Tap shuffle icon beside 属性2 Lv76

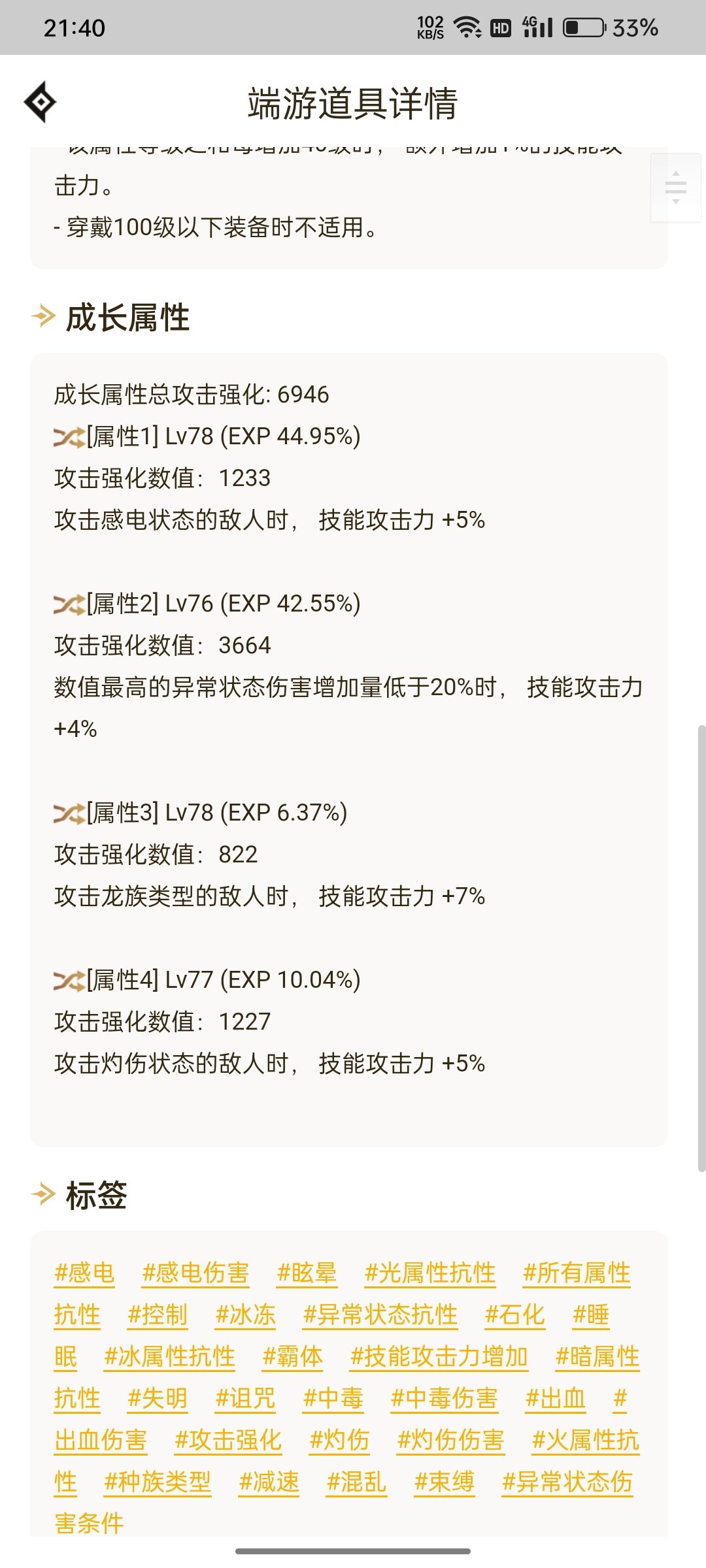(69, 604)
